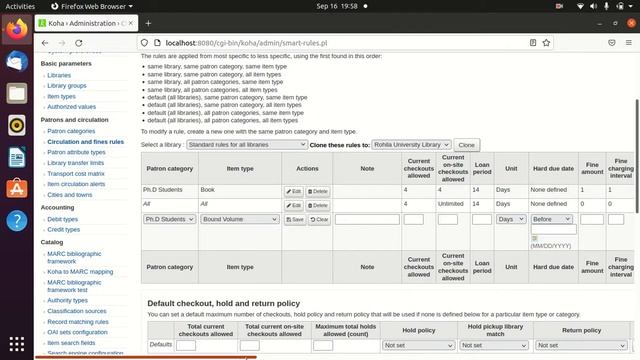Viewport: 640px width, 360px height.
Task: Open Classification sources link
Action: coord(76,311)
